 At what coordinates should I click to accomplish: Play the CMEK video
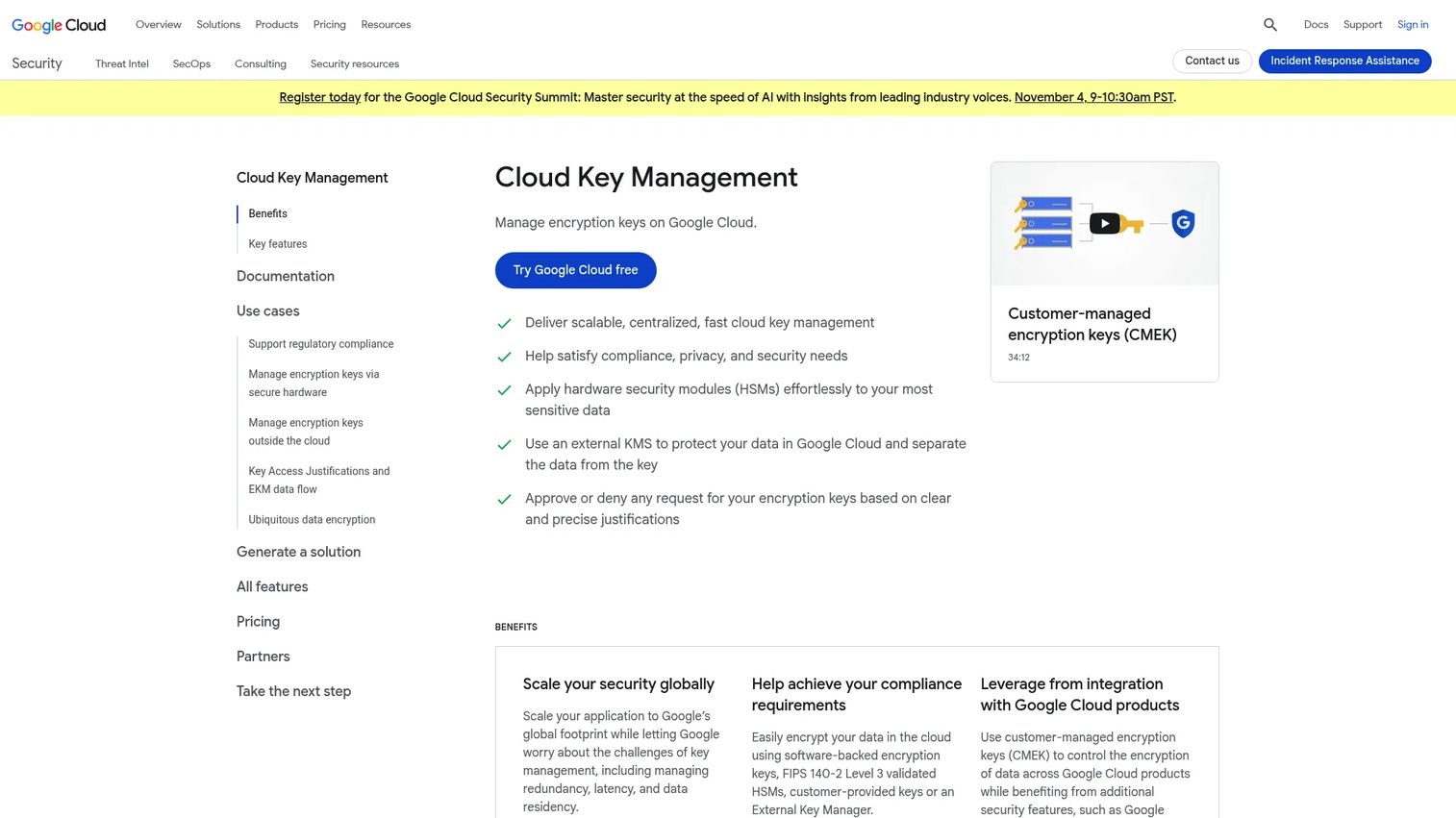coord(1104,224)
